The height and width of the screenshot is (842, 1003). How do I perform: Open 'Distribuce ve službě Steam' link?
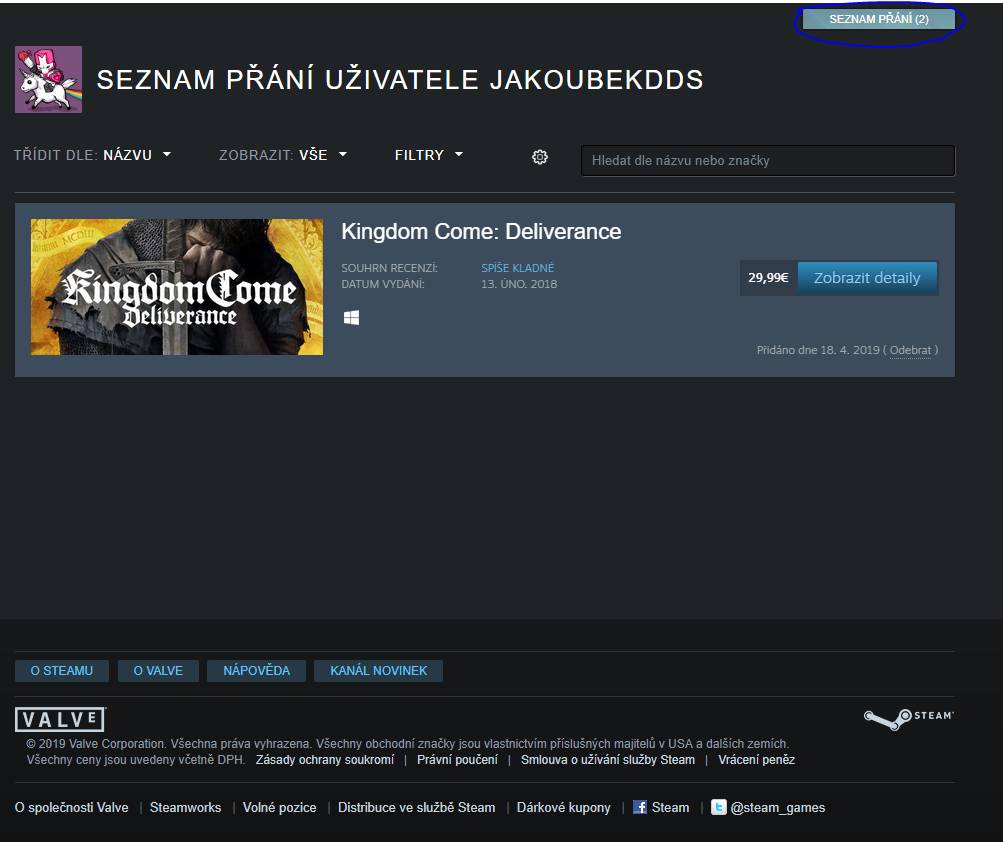416,807
